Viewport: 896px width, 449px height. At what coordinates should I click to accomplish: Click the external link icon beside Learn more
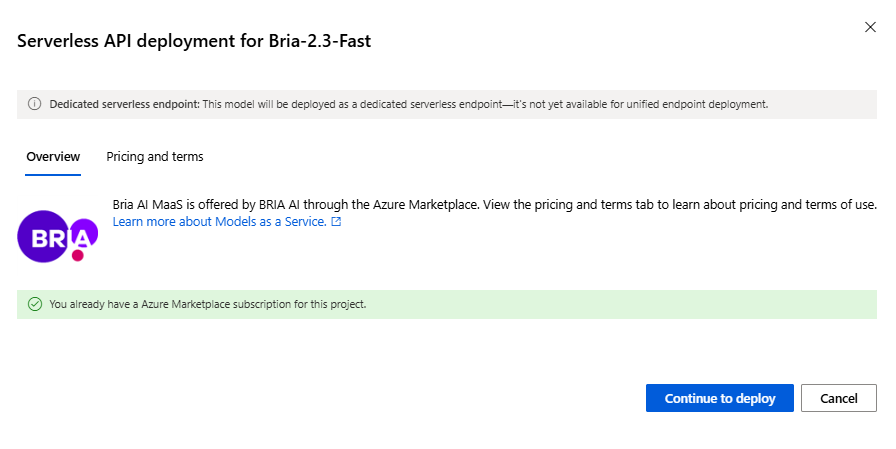pyautogui.click(x=337, y=222)
